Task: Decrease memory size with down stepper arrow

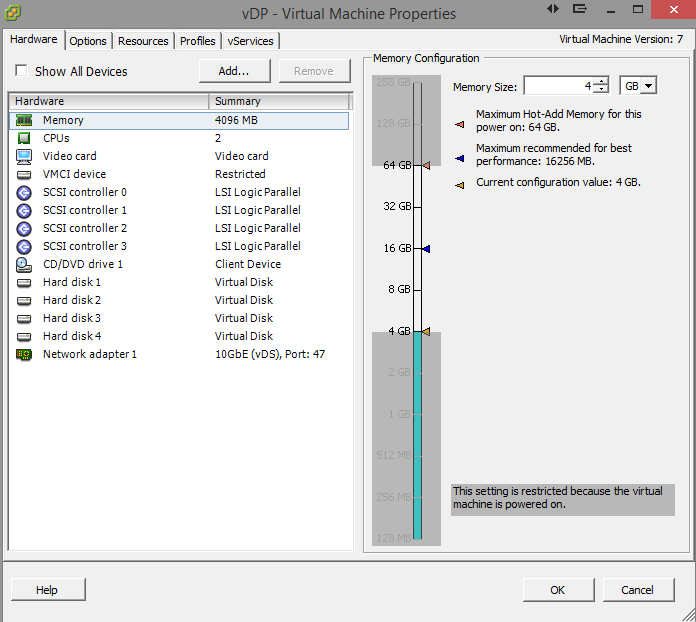Action: point(601,91)
